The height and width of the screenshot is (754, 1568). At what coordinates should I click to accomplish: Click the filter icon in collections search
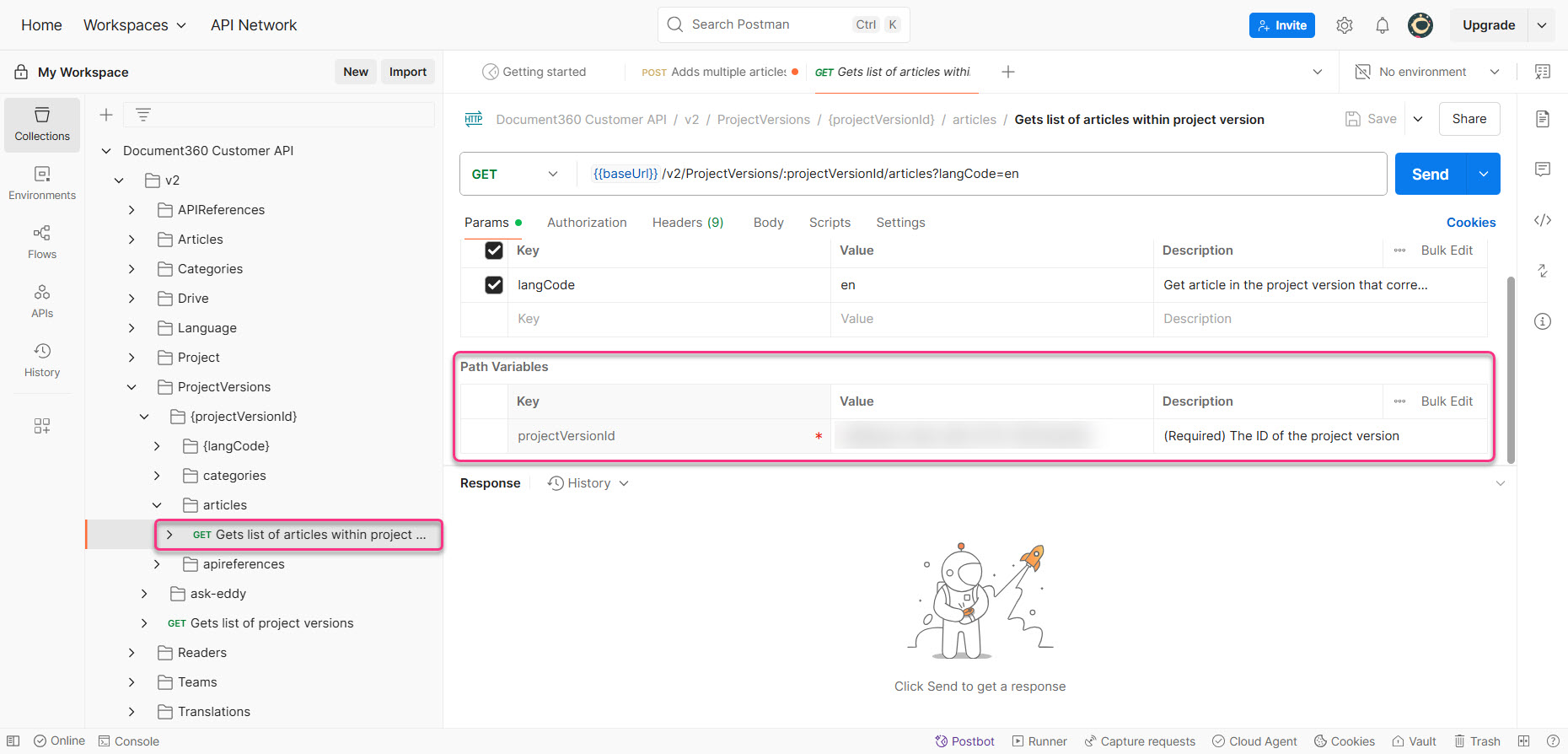(x=143, y=115)
